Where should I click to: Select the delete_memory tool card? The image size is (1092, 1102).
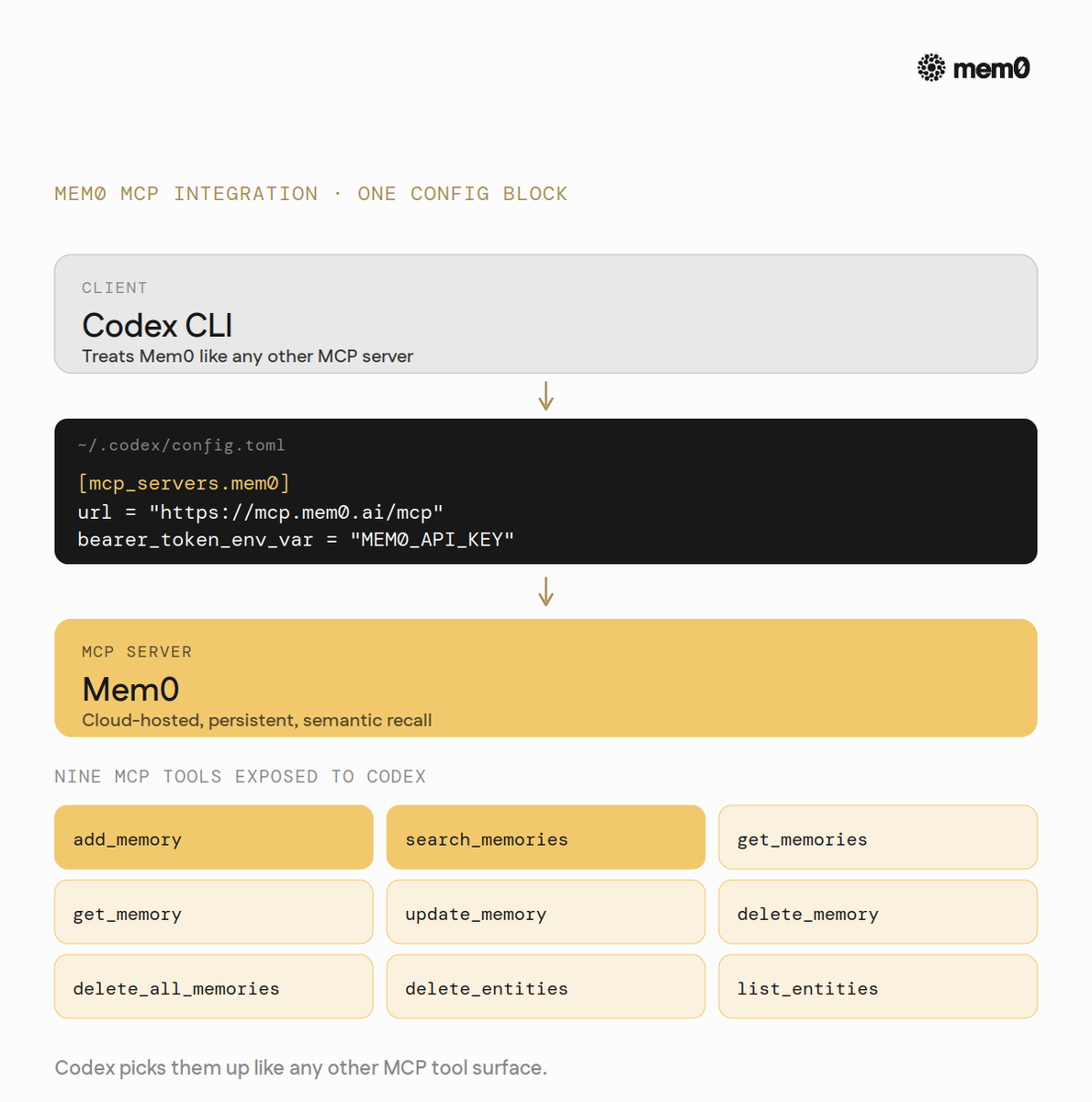(x=878, y=912)
